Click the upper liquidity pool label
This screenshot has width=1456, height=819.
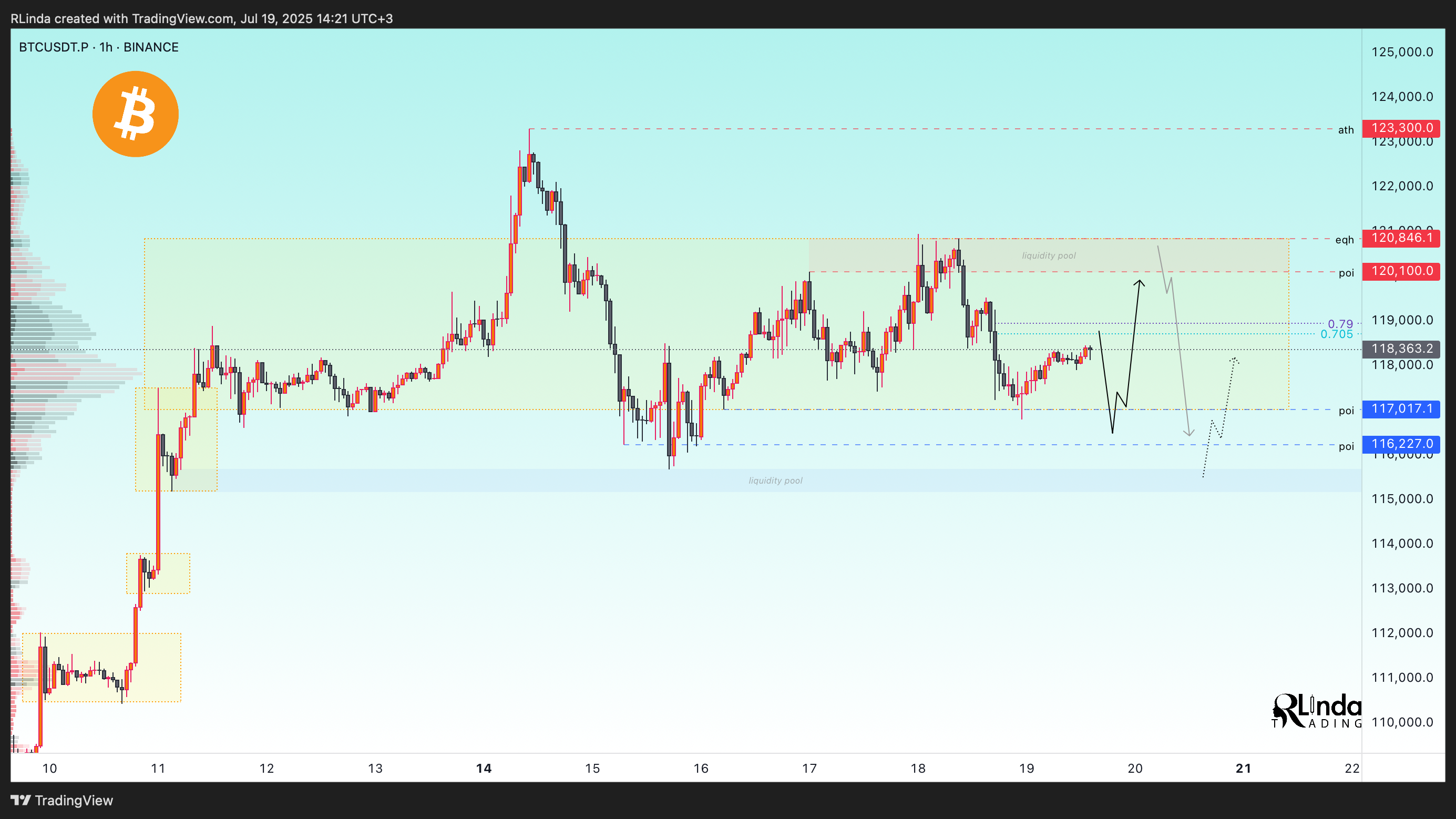[x=1049, y=255]
